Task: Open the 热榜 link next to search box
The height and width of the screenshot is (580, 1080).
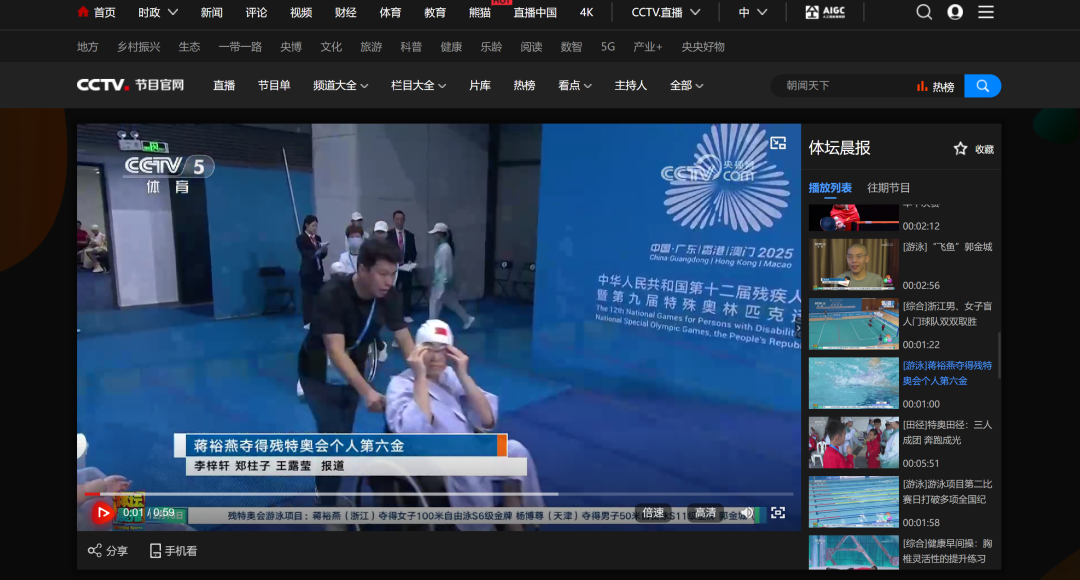Action: point(936,87)
